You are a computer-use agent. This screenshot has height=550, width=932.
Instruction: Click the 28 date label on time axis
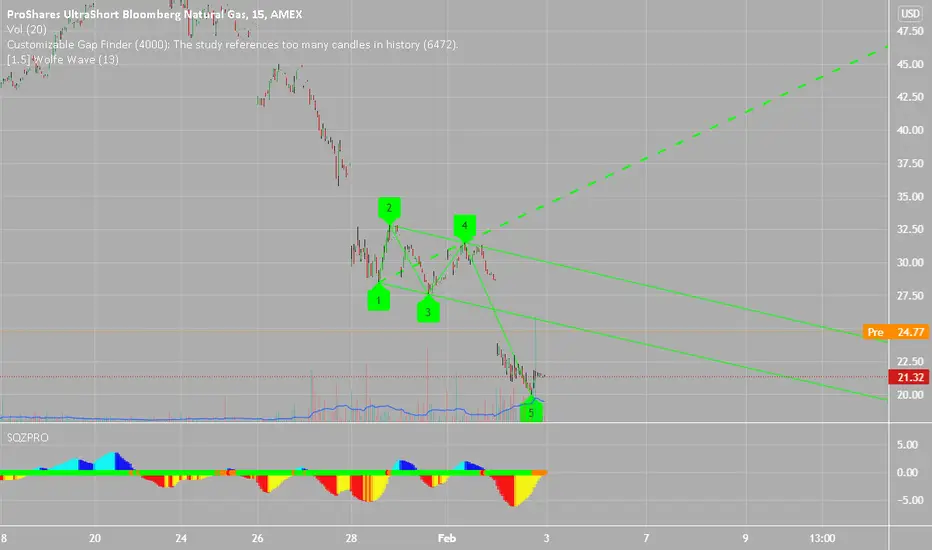pos(351,538)
